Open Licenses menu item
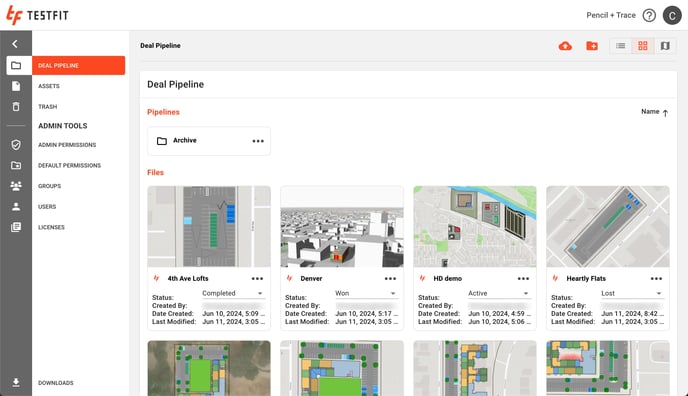The height and width of the screenshot is (396, 688). point(51,227)
